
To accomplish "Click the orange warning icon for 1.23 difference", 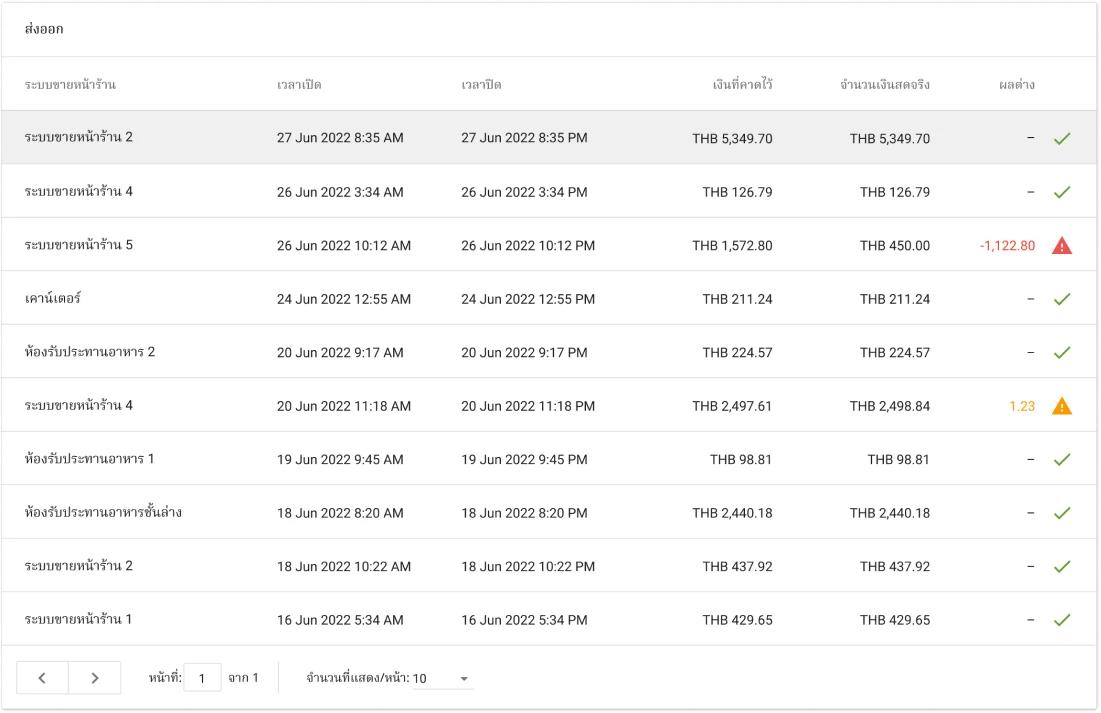I will (1061, 406).
